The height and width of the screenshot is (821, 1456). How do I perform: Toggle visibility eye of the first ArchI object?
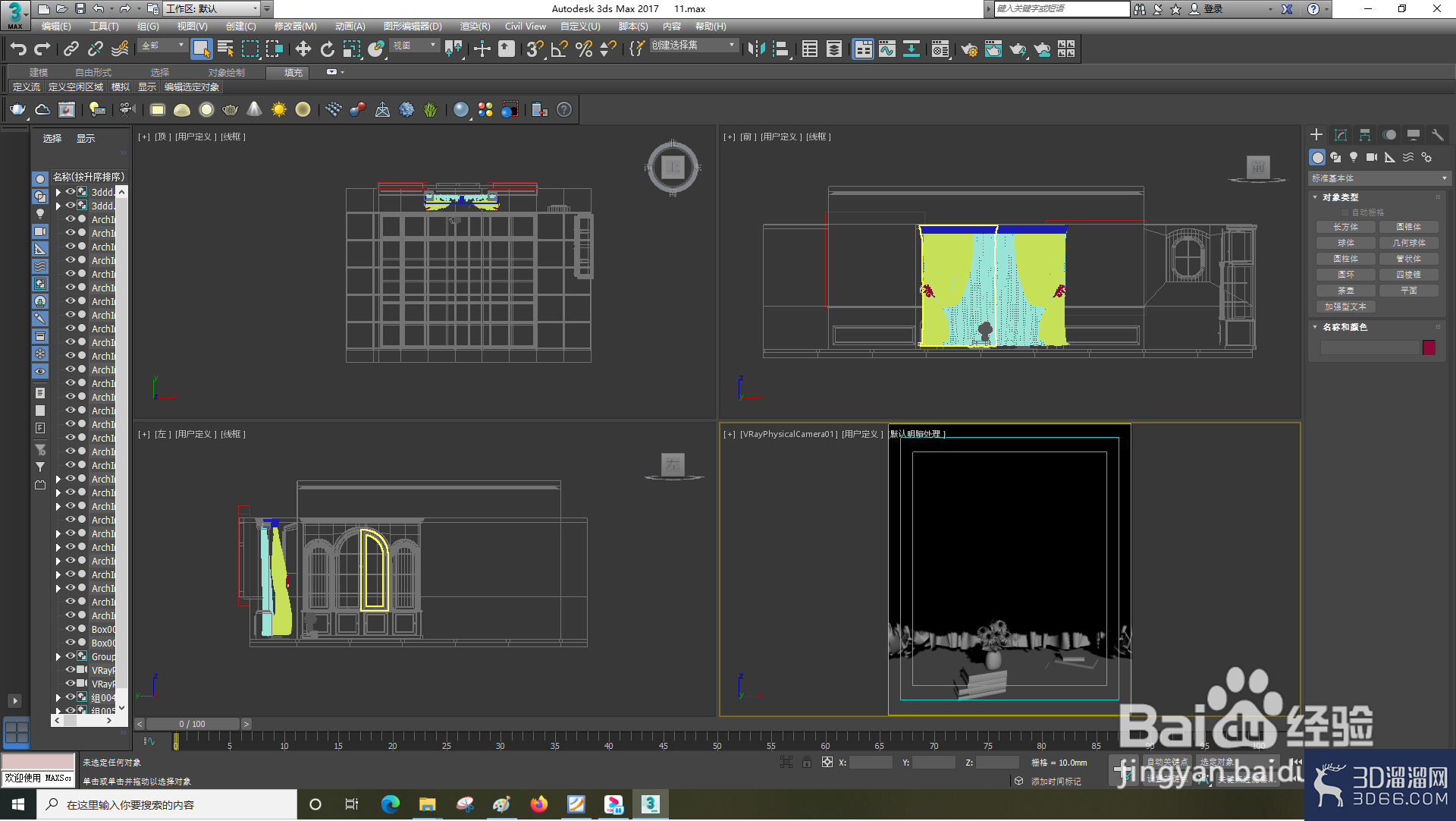[69, 219]
